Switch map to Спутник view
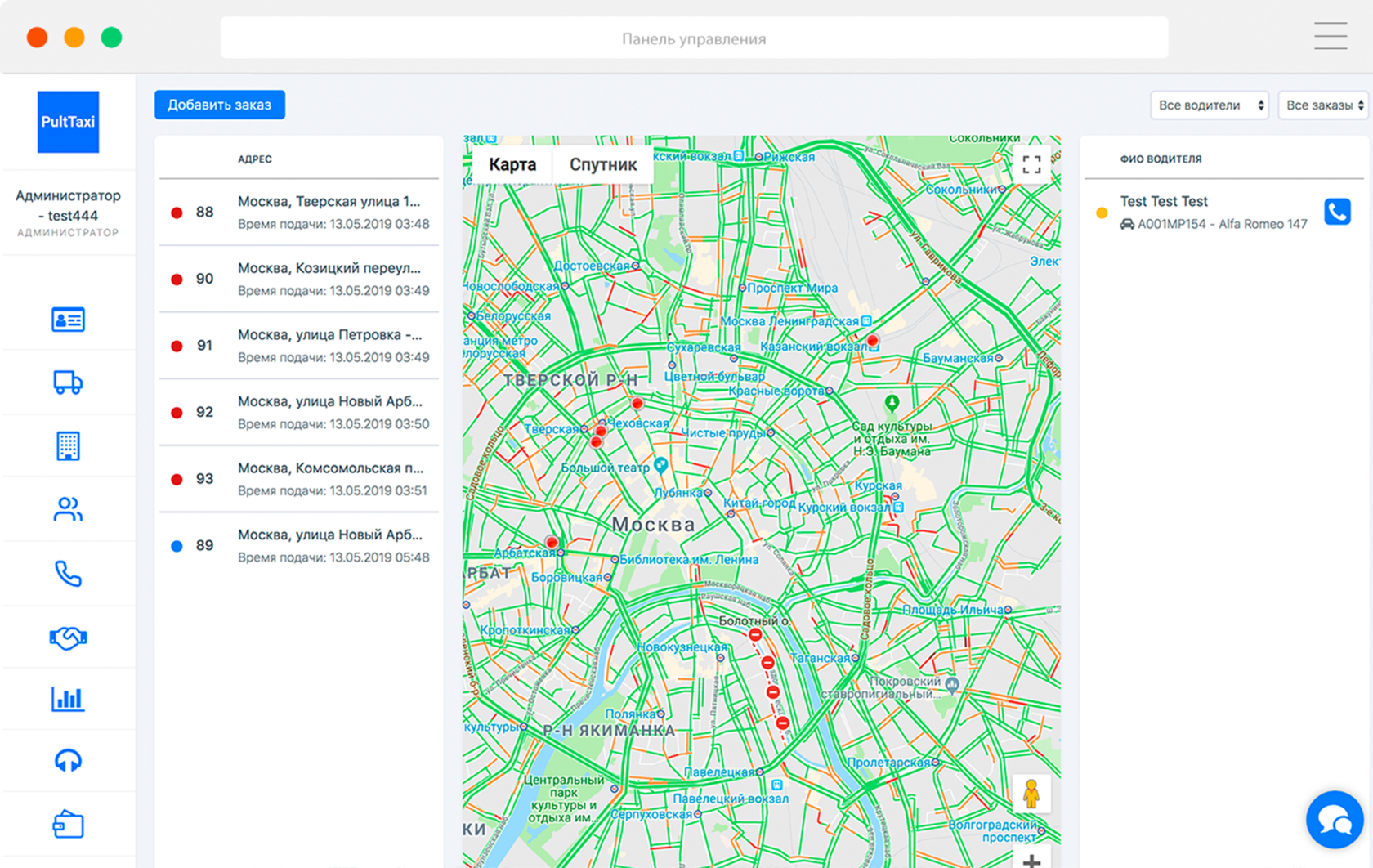Screen dimensions: 1373x868 click(x=603, y=164)
